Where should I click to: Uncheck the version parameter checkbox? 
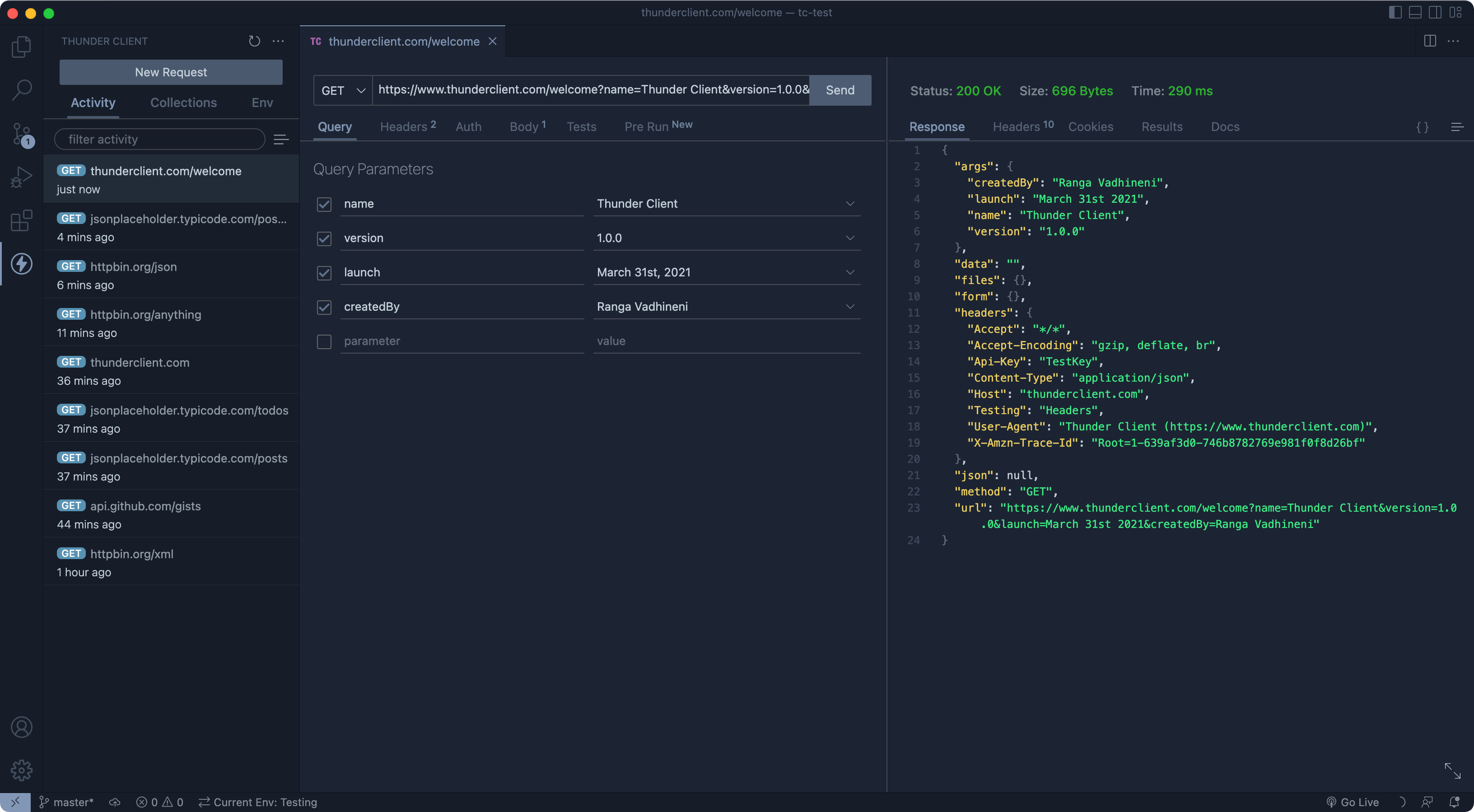[324, 238]
